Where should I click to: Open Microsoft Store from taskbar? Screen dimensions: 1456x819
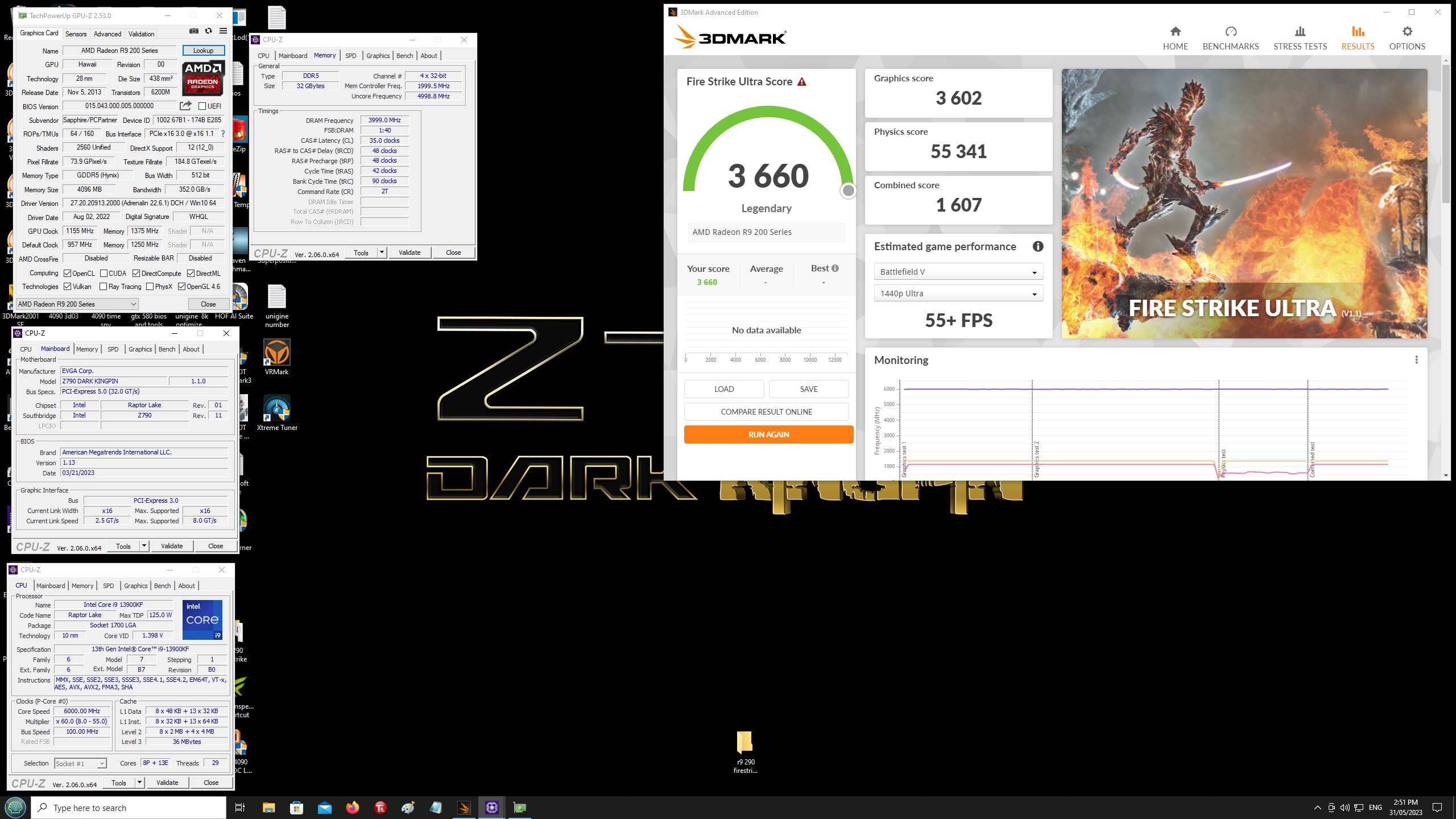(x=296, y=808)
